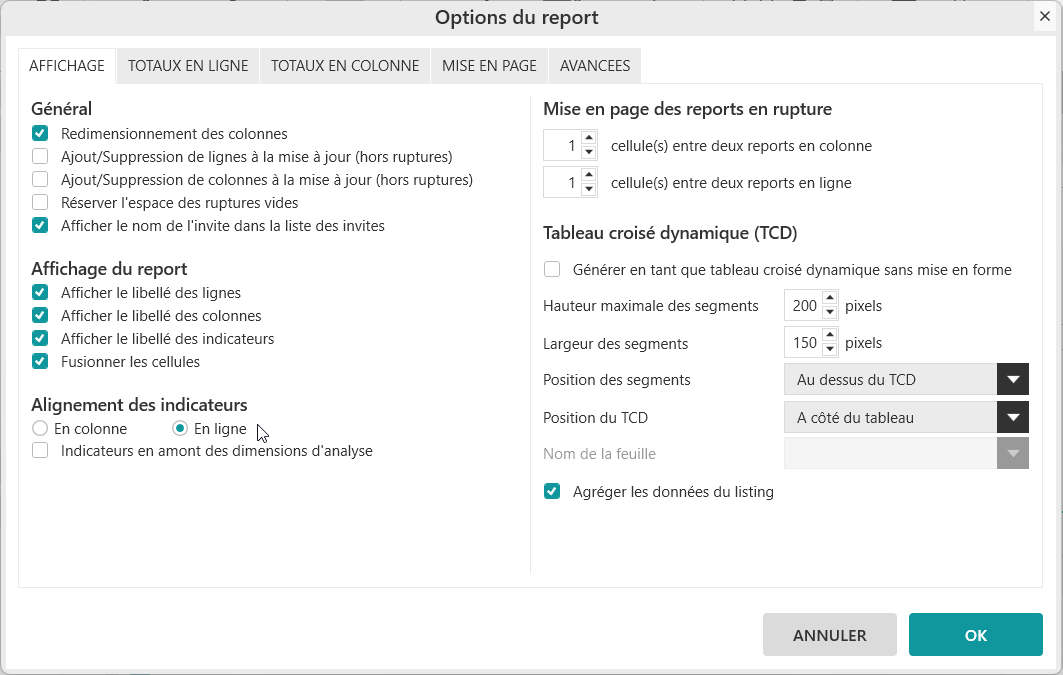Uncheck Fusionner les cellules
Screen dimensions: 1063x675
tap(40, 362)
